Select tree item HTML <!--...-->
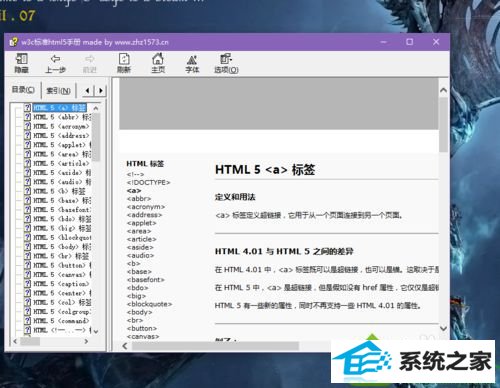The image size is (500, 388). [x=62, y=330]
